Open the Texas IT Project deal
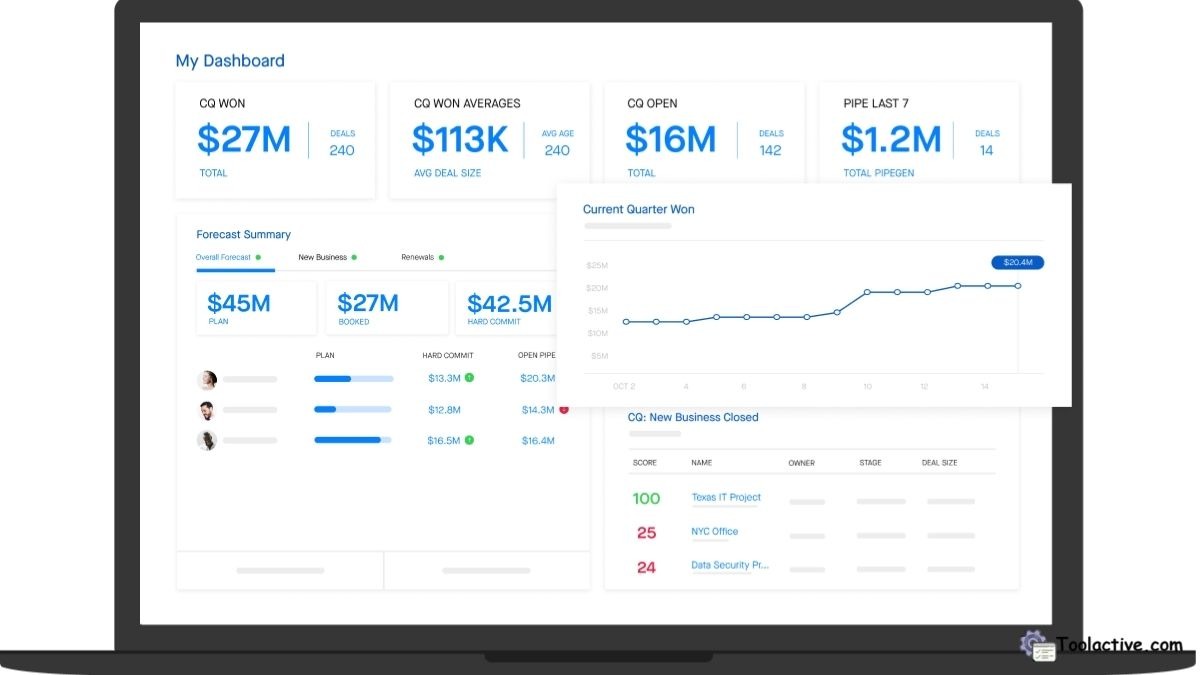 click(x=726, y=497)
